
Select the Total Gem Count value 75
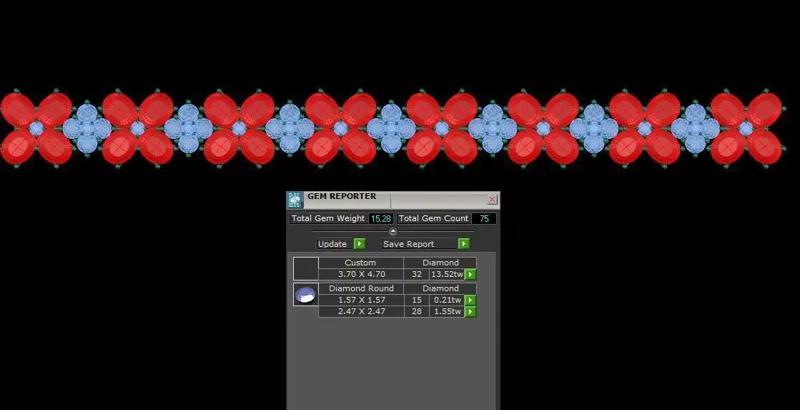pyautogui.click(x=484, y=218)
